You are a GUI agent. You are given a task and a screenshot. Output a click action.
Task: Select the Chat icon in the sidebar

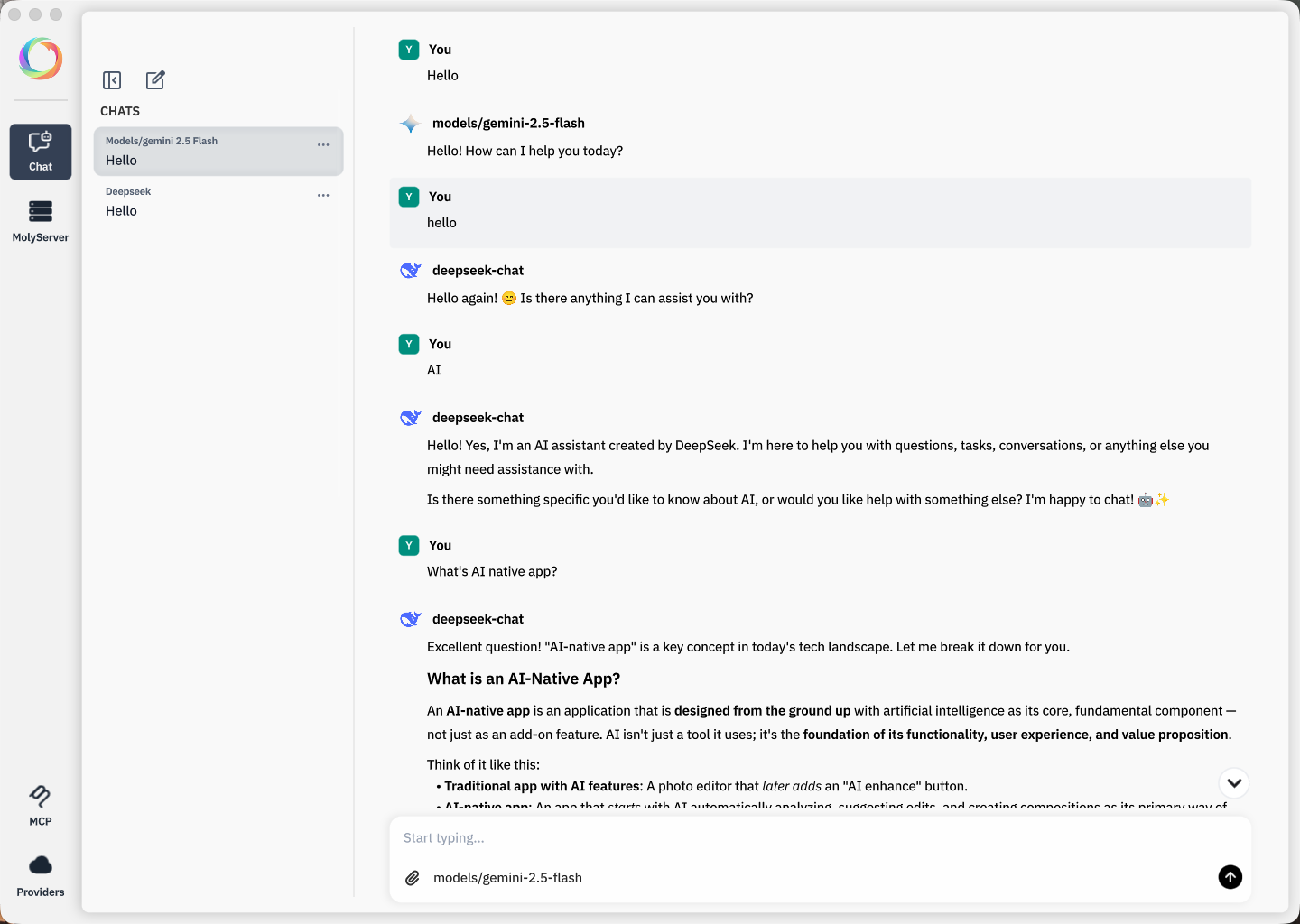(x=40, y=152)
